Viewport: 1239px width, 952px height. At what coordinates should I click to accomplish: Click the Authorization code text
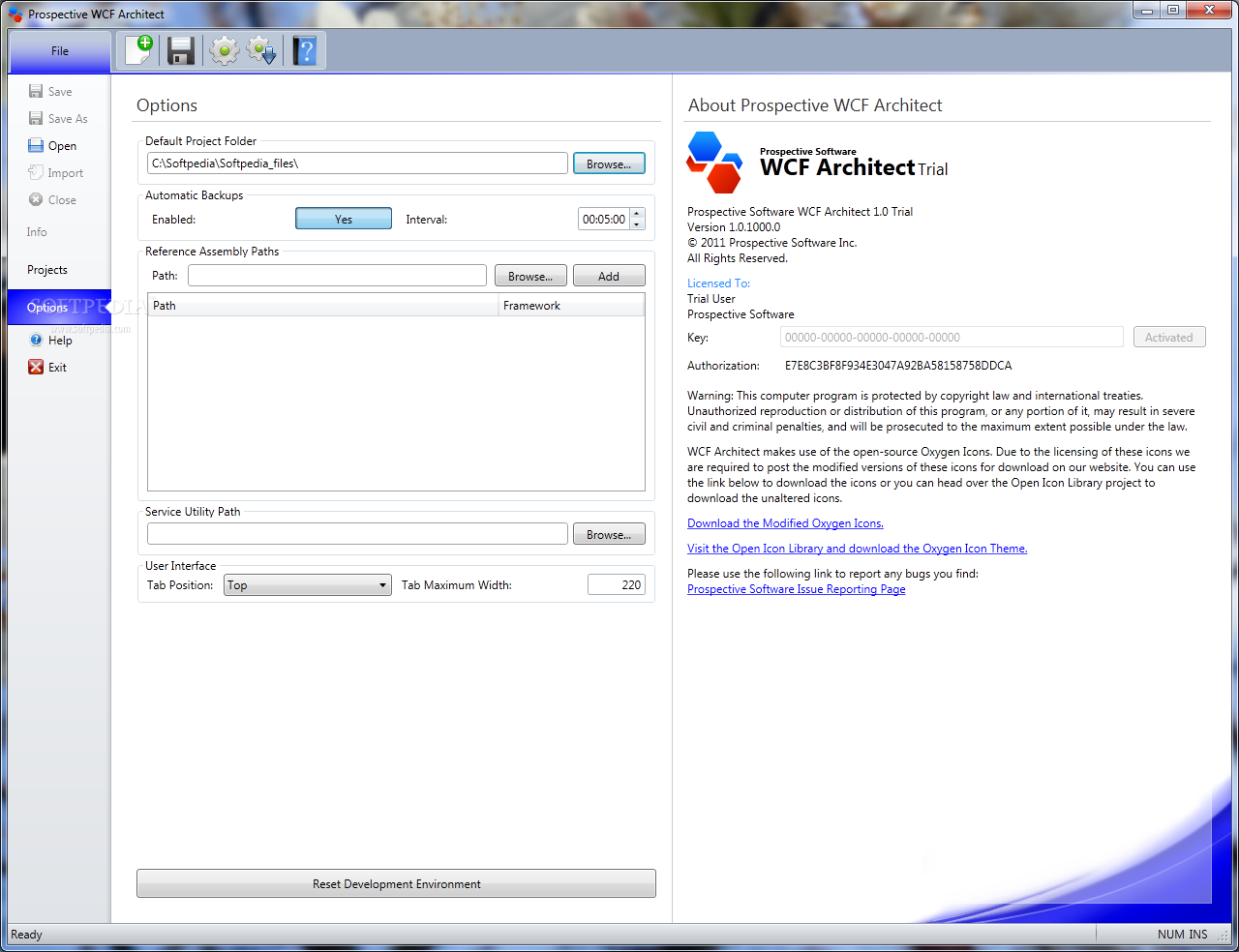[898, 366]
